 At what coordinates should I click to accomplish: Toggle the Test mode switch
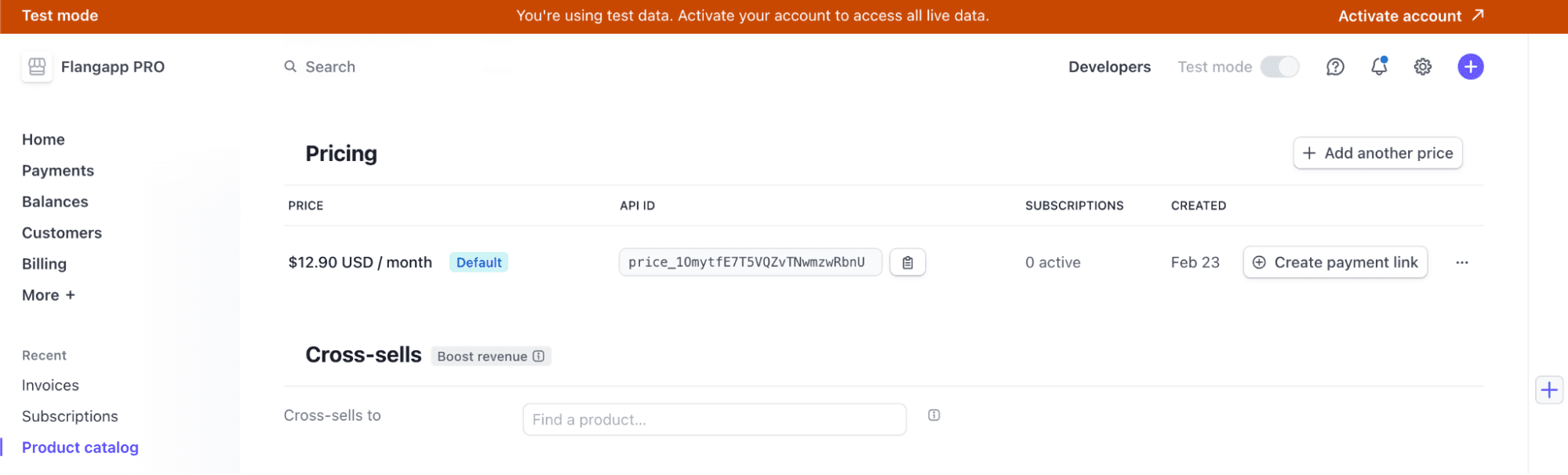(x=1279, y=67)
